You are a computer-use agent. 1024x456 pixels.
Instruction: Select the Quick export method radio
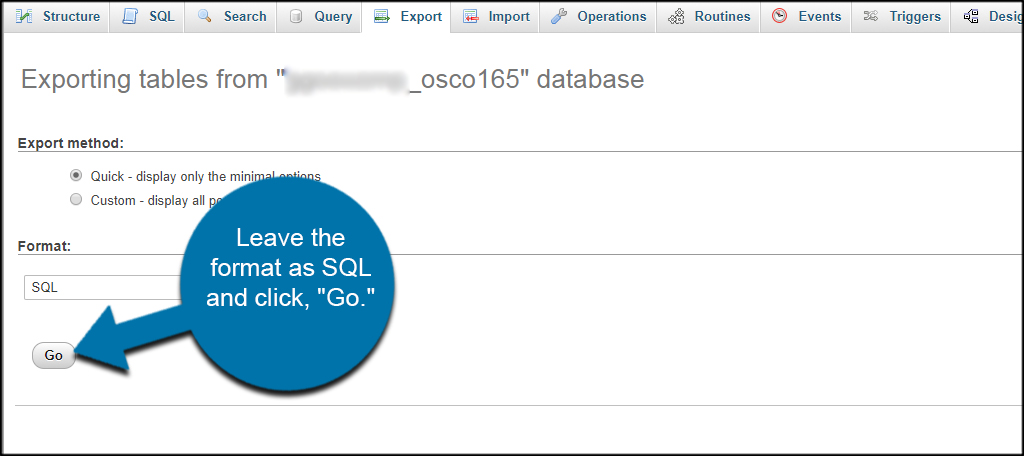[x=76, y=176]
